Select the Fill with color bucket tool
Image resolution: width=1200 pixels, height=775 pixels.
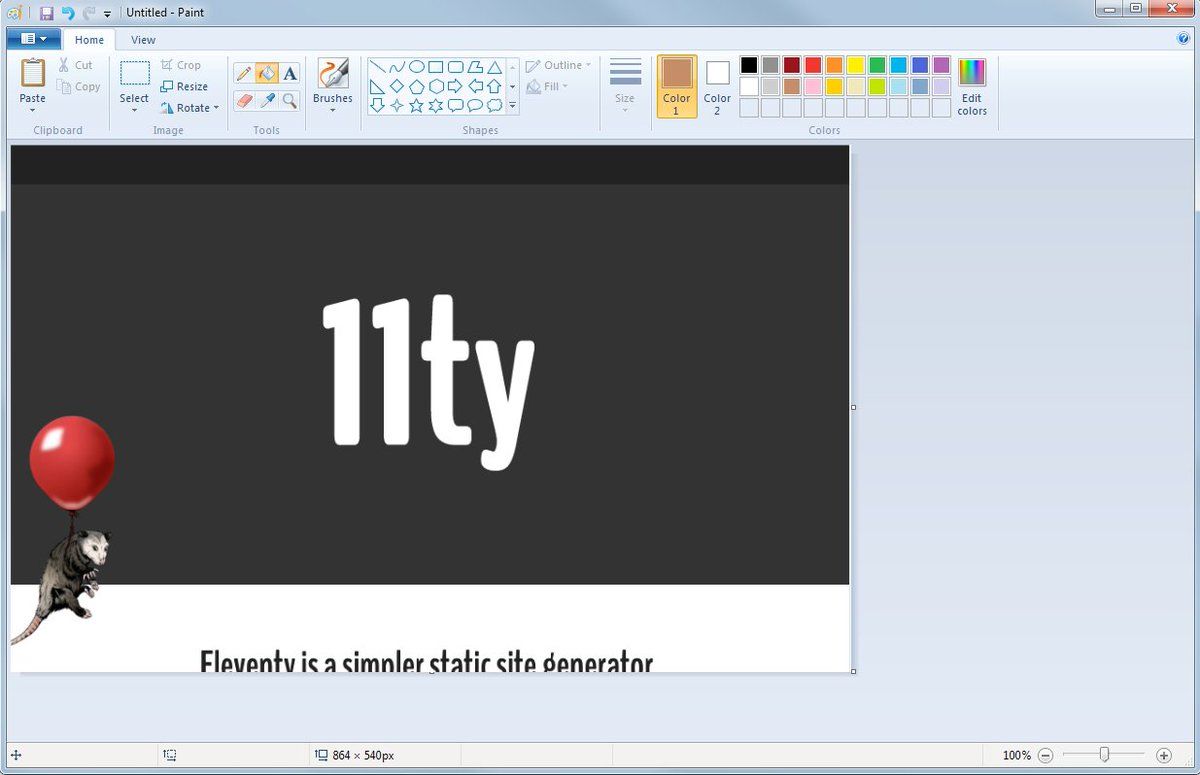[x=267, y=74]
